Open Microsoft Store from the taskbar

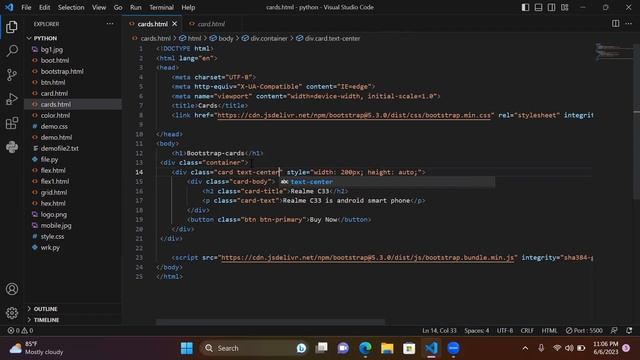(x=409, y=348)
